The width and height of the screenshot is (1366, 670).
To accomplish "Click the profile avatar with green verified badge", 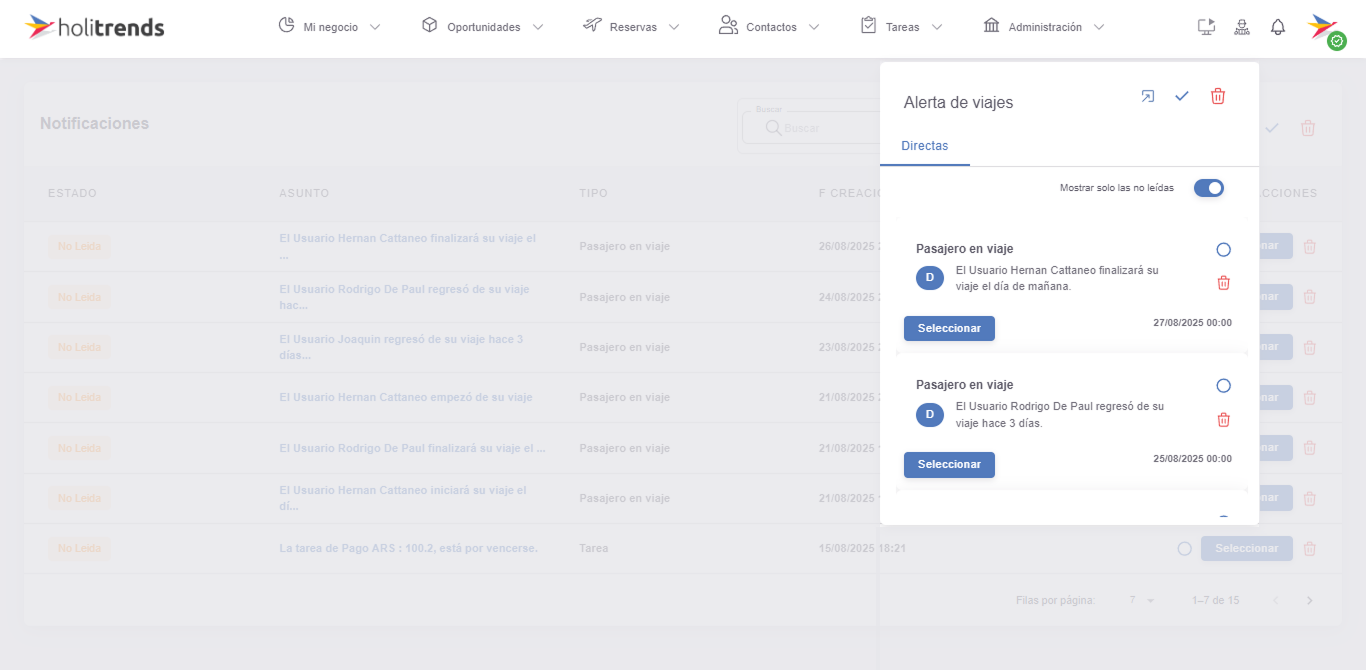I will click(1323, 27).
